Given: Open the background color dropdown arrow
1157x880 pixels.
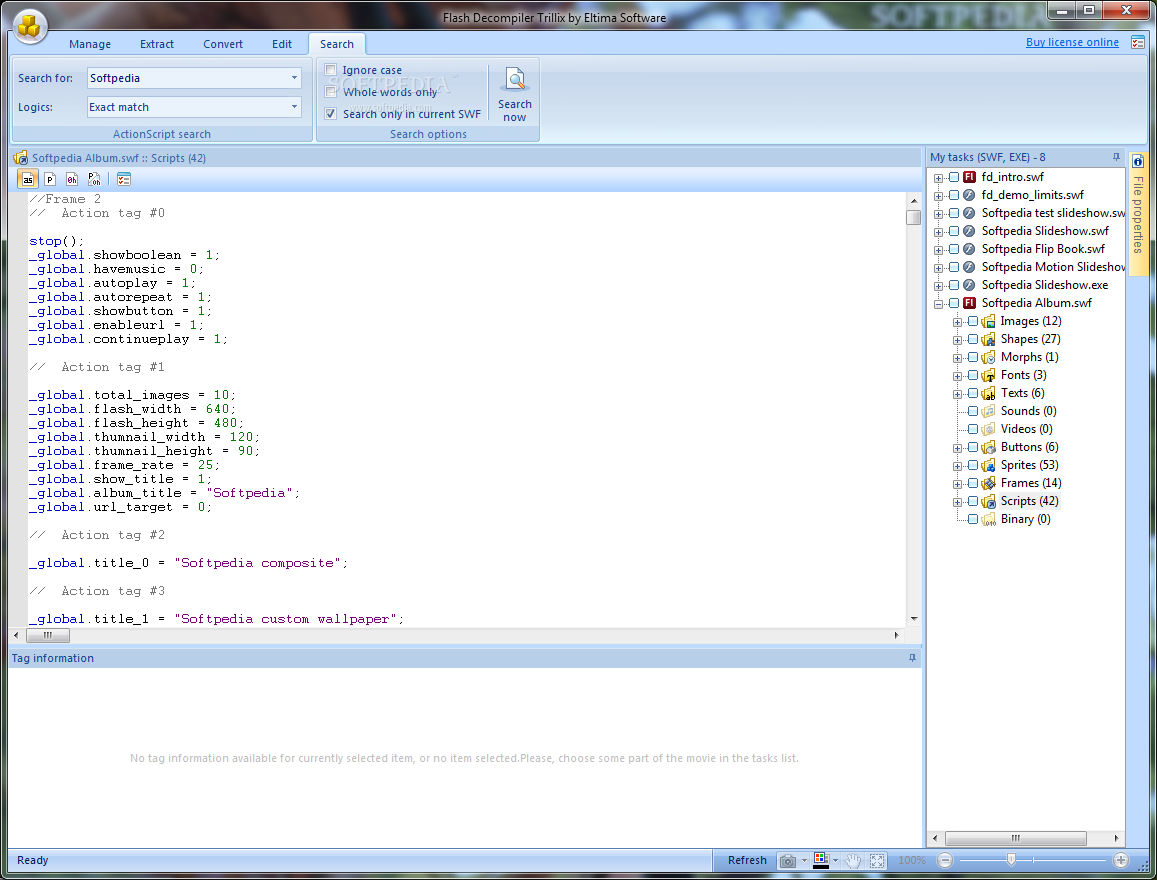Looking at the screenshot, I should pos(835,861).
